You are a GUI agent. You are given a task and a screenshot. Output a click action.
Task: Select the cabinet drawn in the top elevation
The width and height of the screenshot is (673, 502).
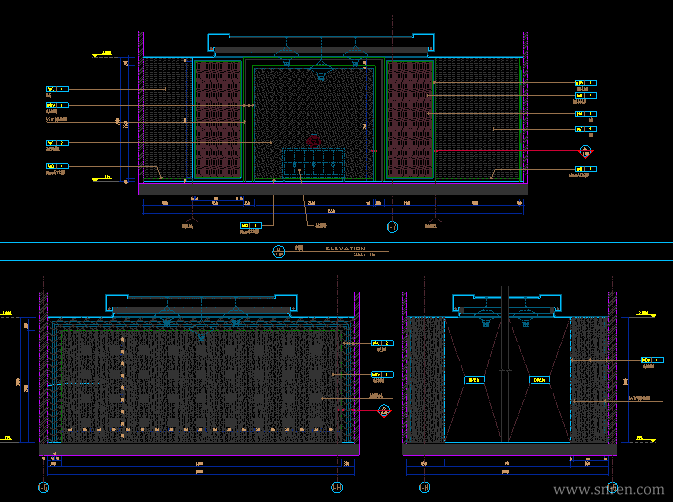[313, 162]
